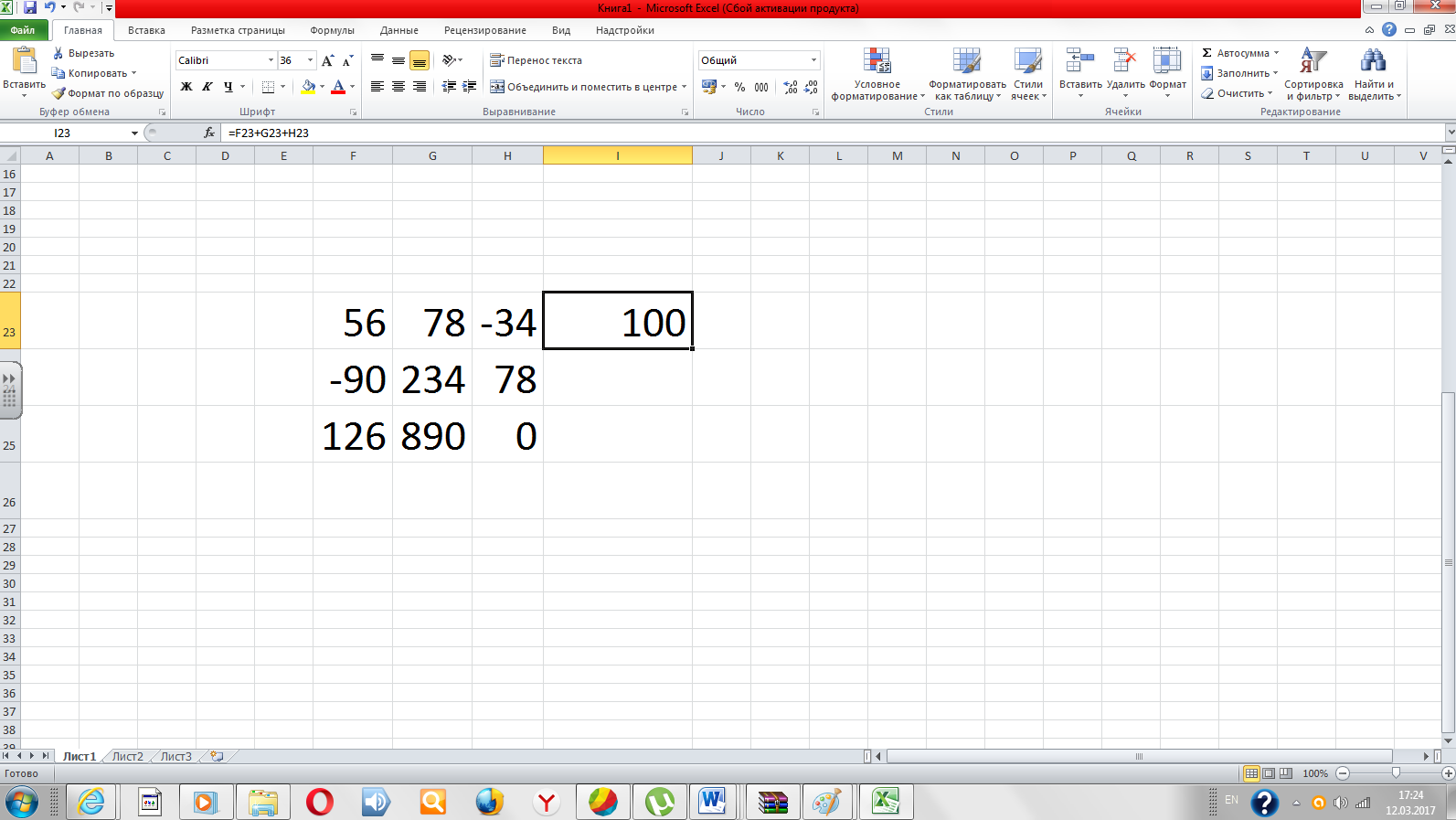Screen dimensions: 1456x820
Task: Open Find and Select (Найти и выделить)
Action: (1374, 74)
